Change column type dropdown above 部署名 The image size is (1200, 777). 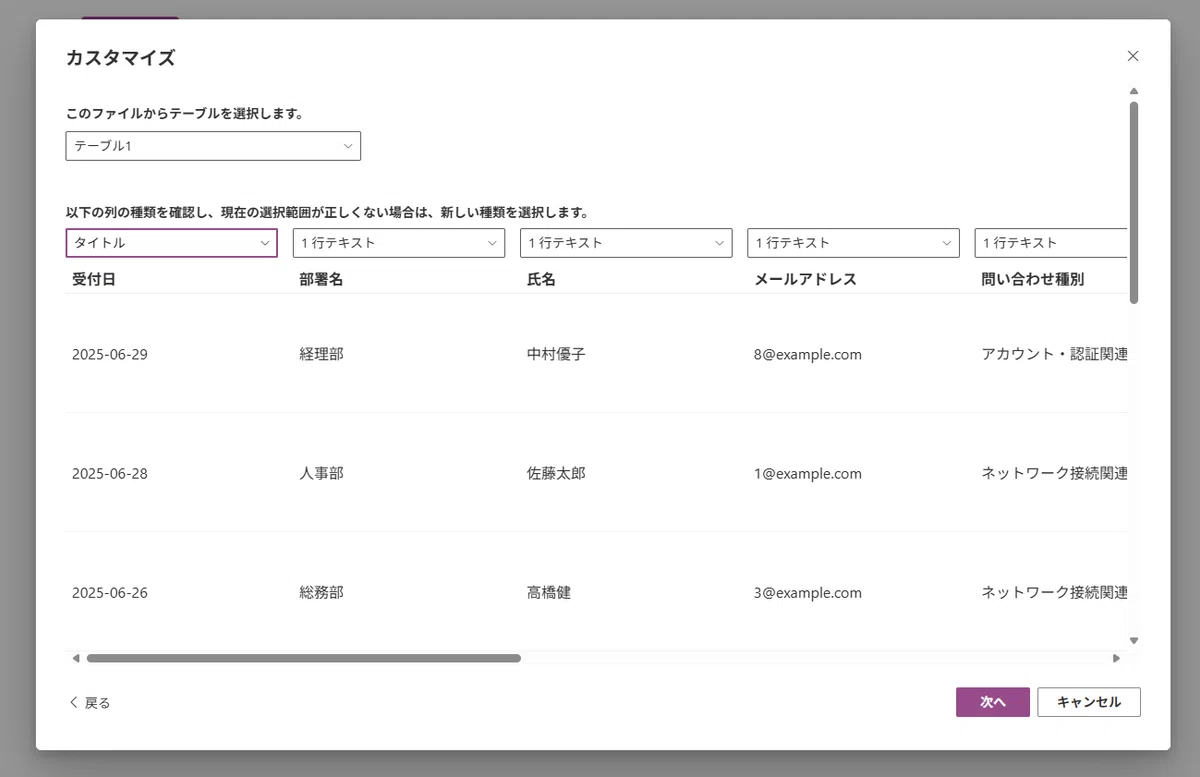399,243
